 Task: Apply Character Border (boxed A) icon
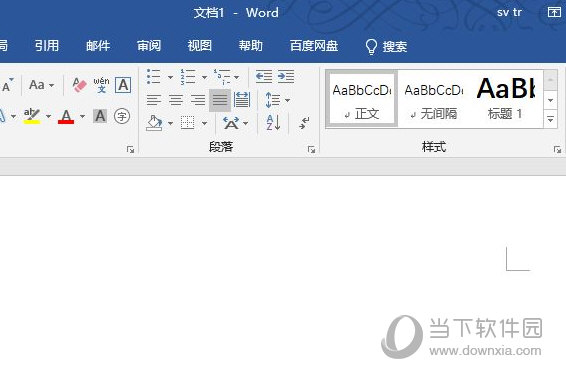point(123,85)
